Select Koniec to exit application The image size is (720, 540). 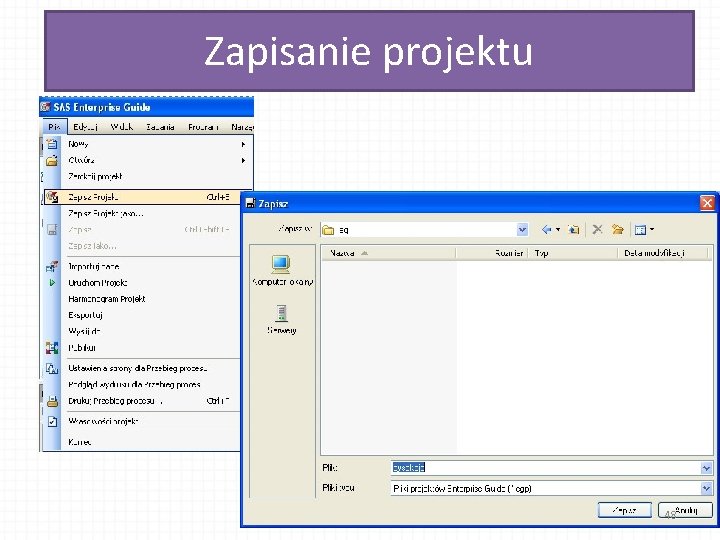point(79,442)
